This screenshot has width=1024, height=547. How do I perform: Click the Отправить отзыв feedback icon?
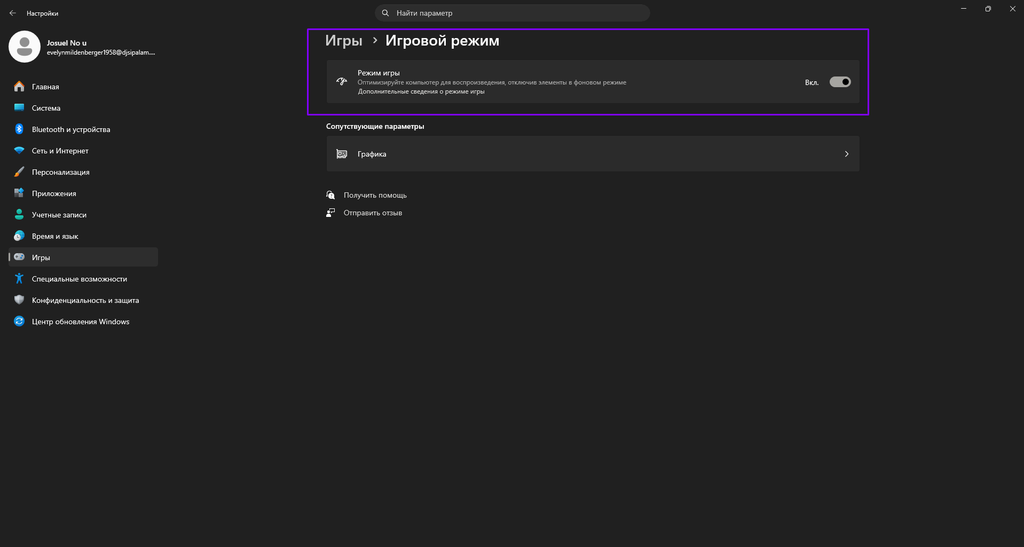(x=330, y=213)
